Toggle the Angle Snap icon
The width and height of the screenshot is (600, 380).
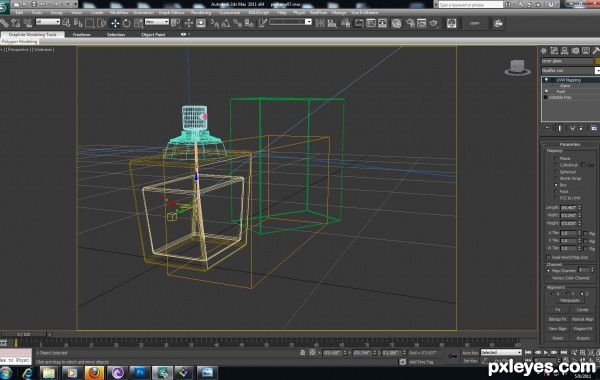pyautogui.click(x=226, y=24)
